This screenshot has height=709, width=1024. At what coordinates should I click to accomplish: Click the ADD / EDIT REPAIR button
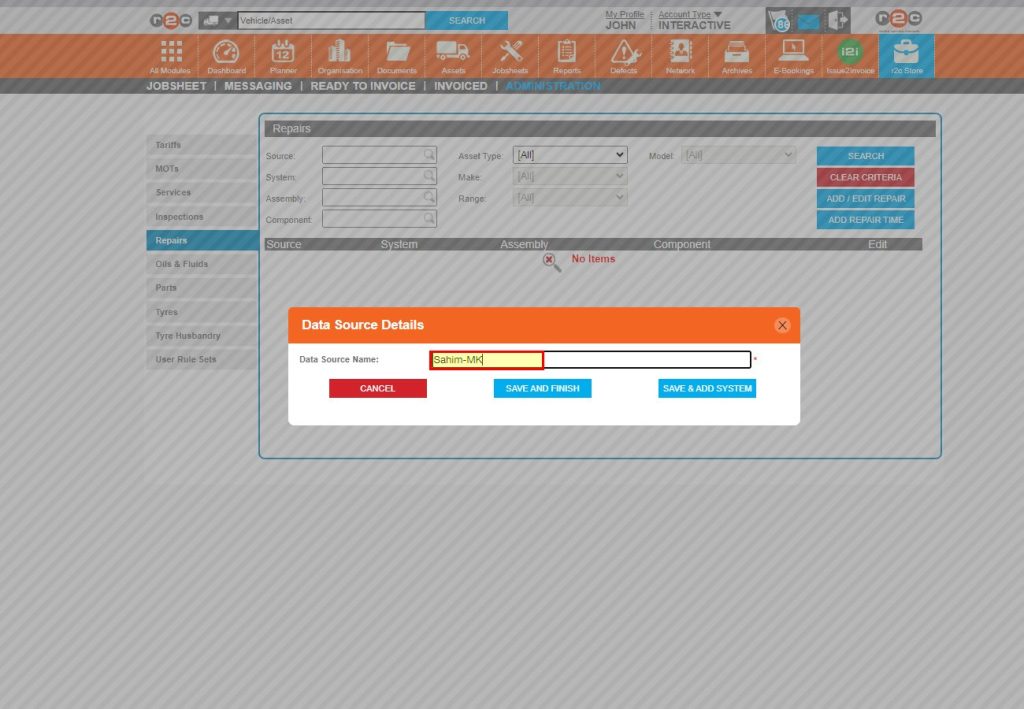click(x=865, y=198)
